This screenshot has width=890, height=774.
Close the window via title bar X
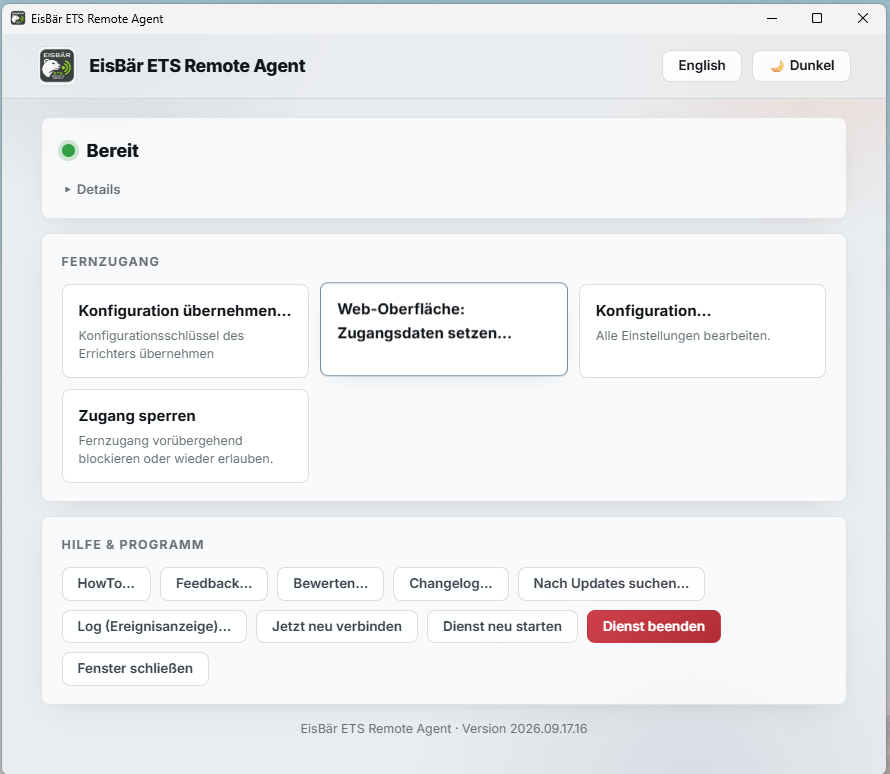(863, 18)
